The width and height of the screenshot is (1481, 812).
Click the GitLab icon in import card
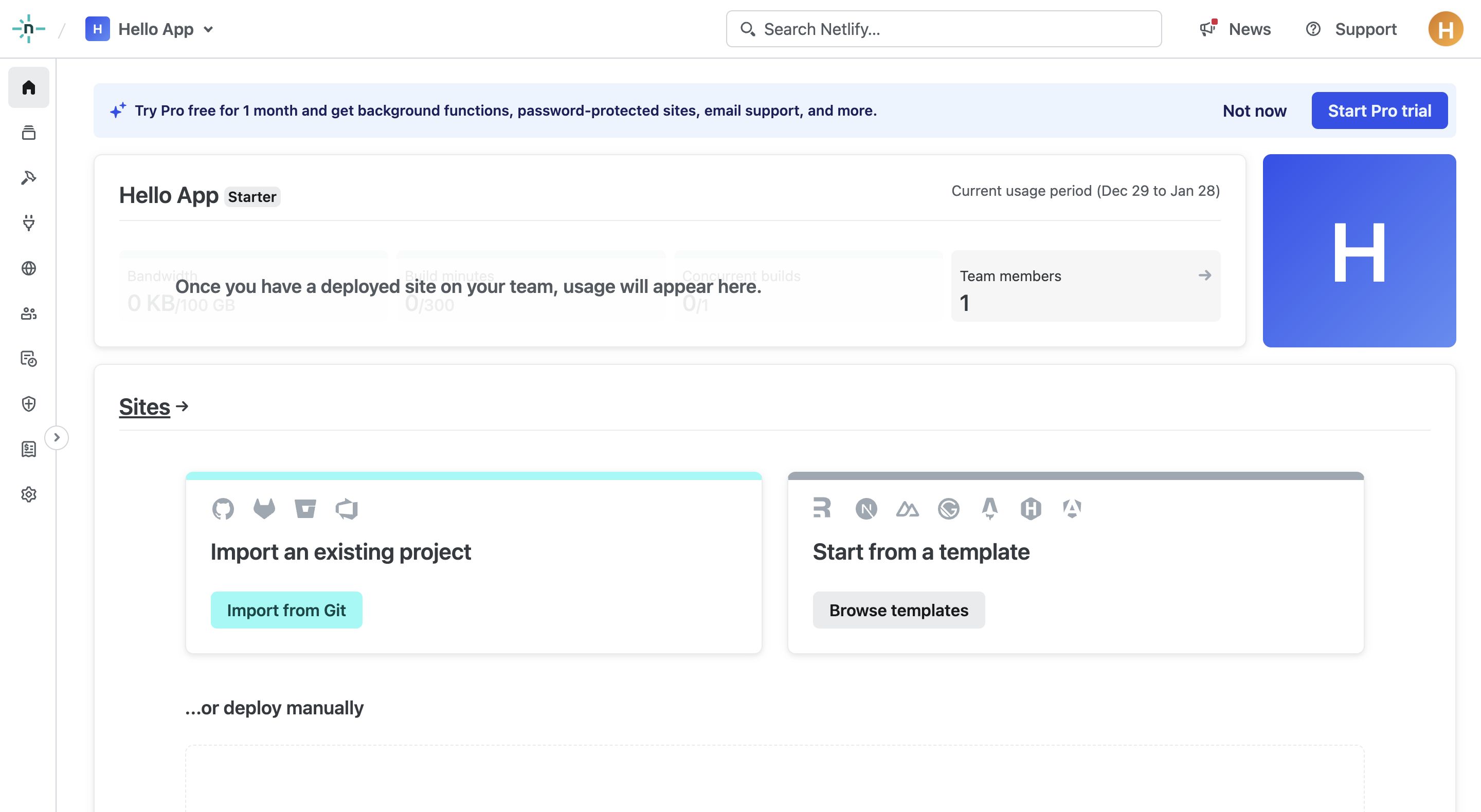pos(264,509)
